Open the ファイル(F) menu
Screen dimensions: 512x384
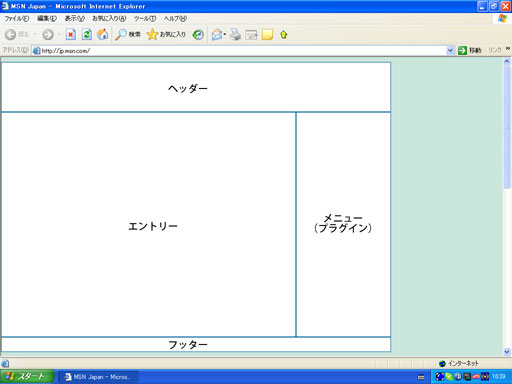click(17, 19)
